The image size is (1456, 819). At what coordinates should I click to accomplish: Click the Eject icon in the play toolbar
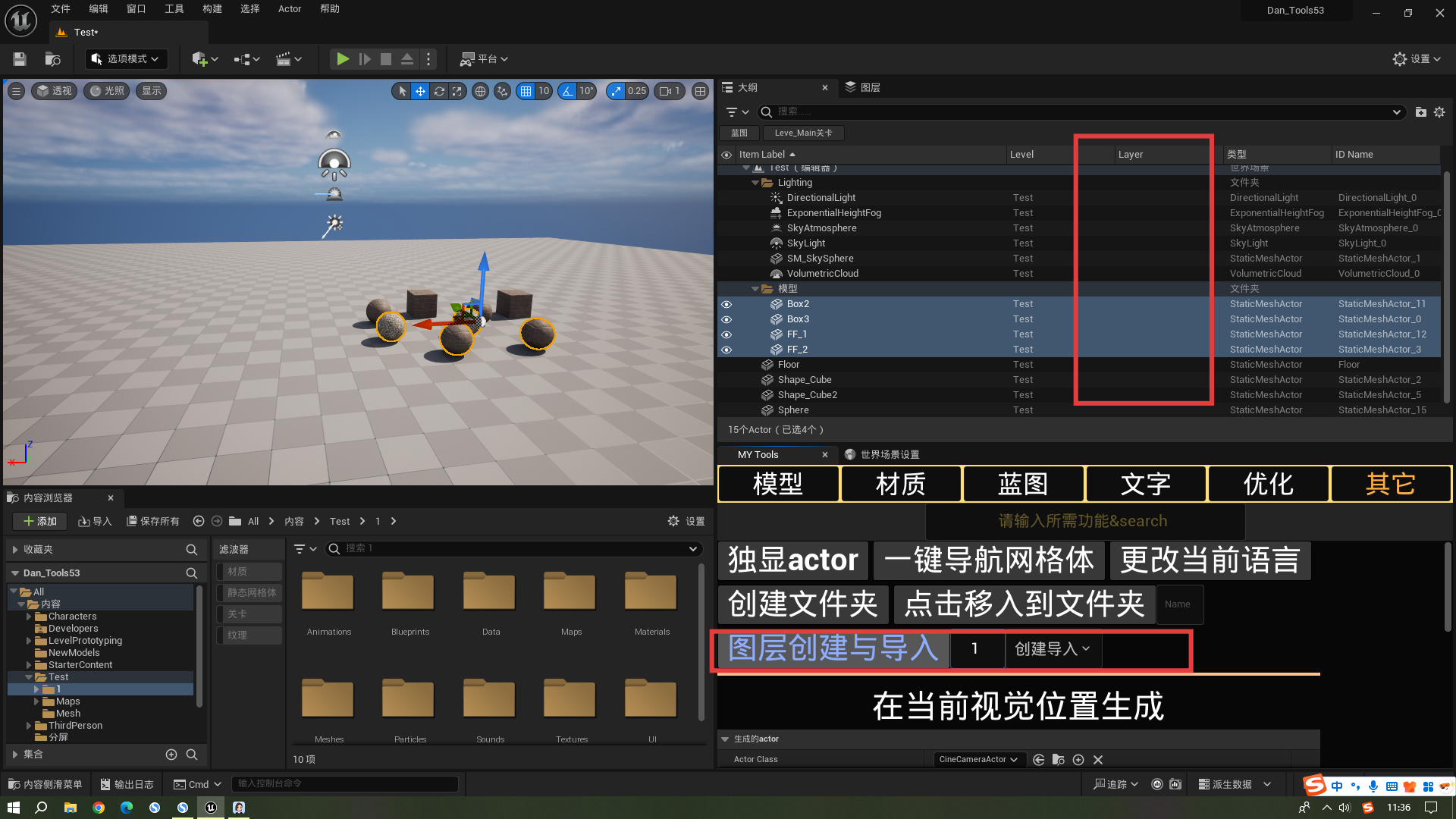click(x=407, y=59)
